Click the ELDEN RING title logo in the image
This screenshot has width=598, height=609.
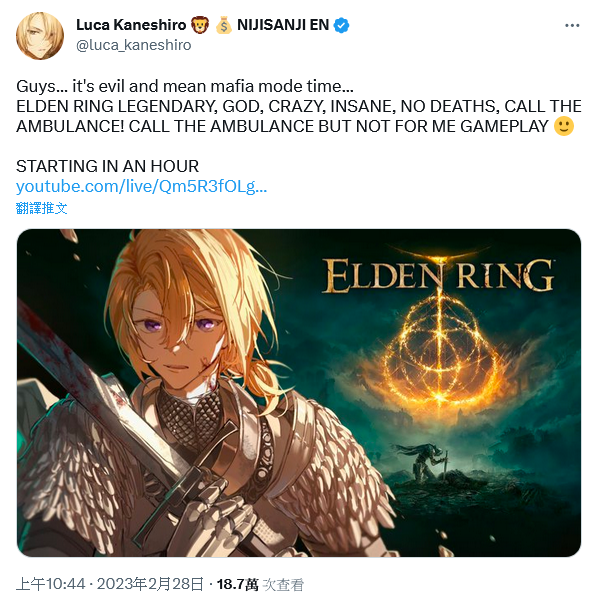coord(438,276)
